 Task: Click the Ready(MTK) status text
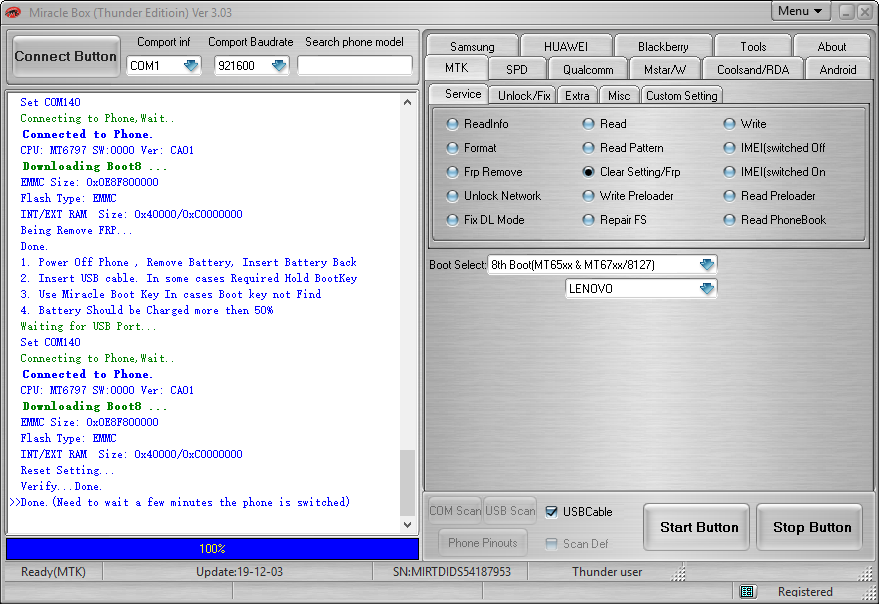(53, 571)
